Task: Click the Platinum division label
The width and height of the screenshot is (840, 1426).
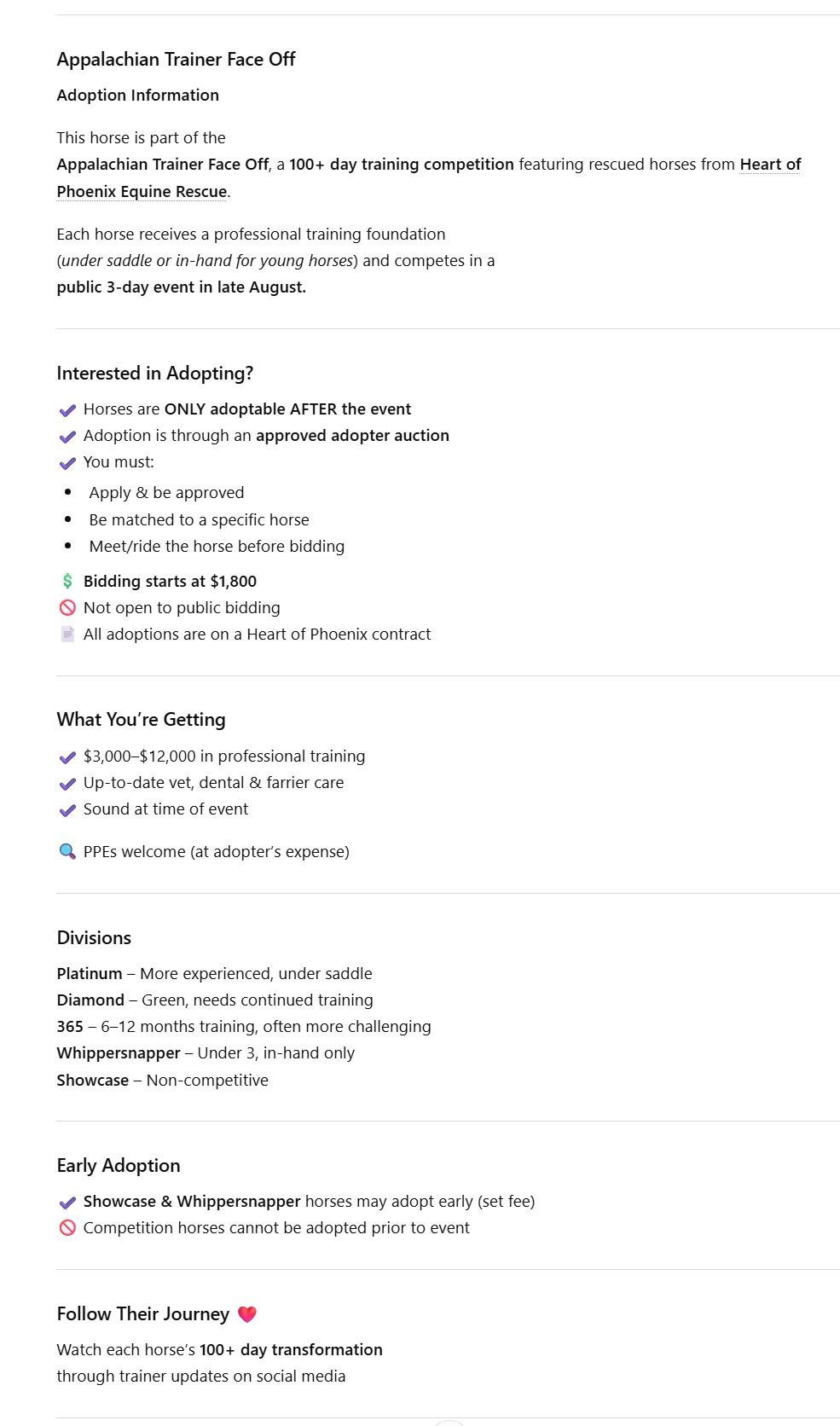Action: (x=90, y=974)
